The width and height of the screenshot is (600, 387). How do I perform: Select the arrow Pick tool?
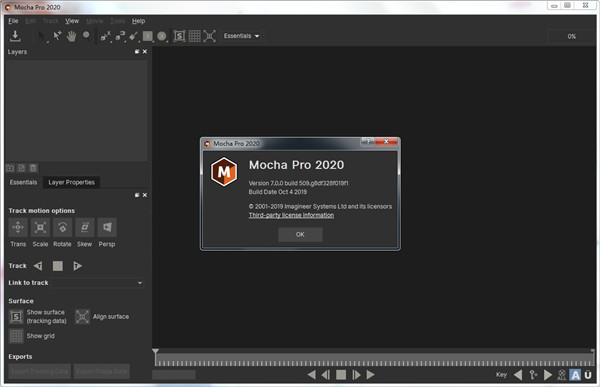tap(41, 36)
